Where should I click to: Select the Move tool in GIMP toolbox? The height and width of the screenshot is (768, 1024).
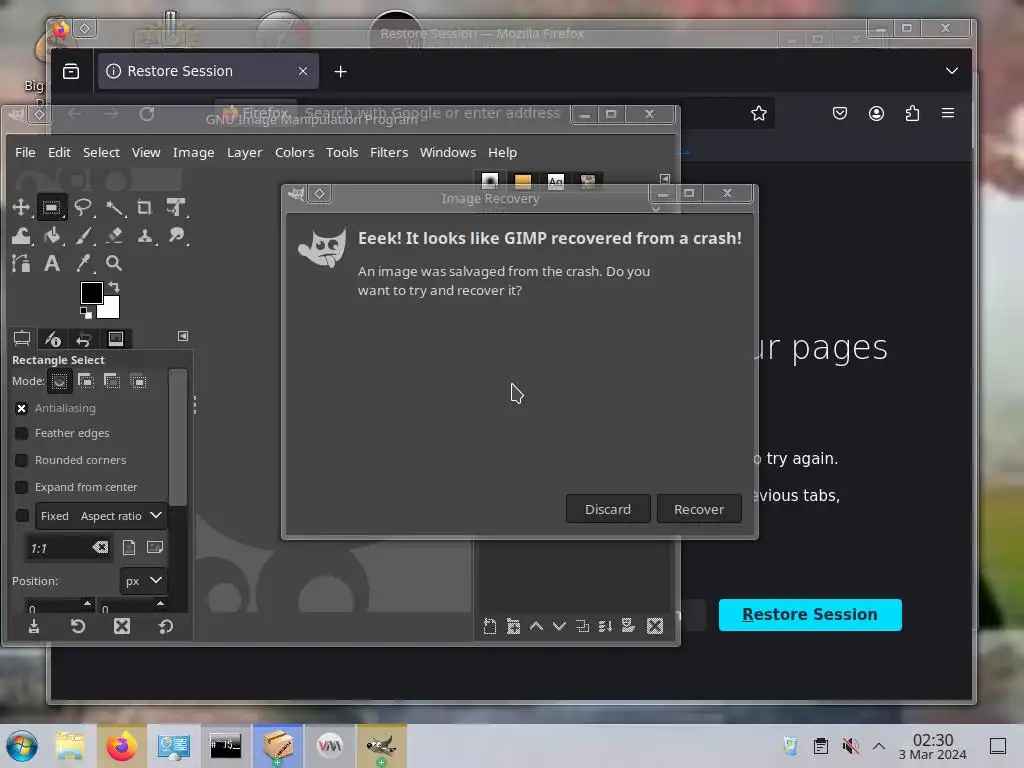coord(21,208)
